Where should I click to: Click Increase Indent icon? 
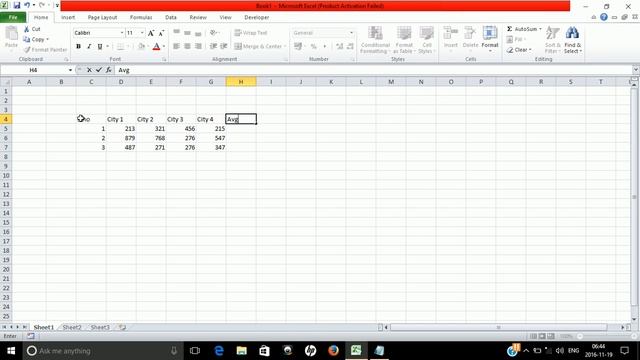[x=224, y=47]
